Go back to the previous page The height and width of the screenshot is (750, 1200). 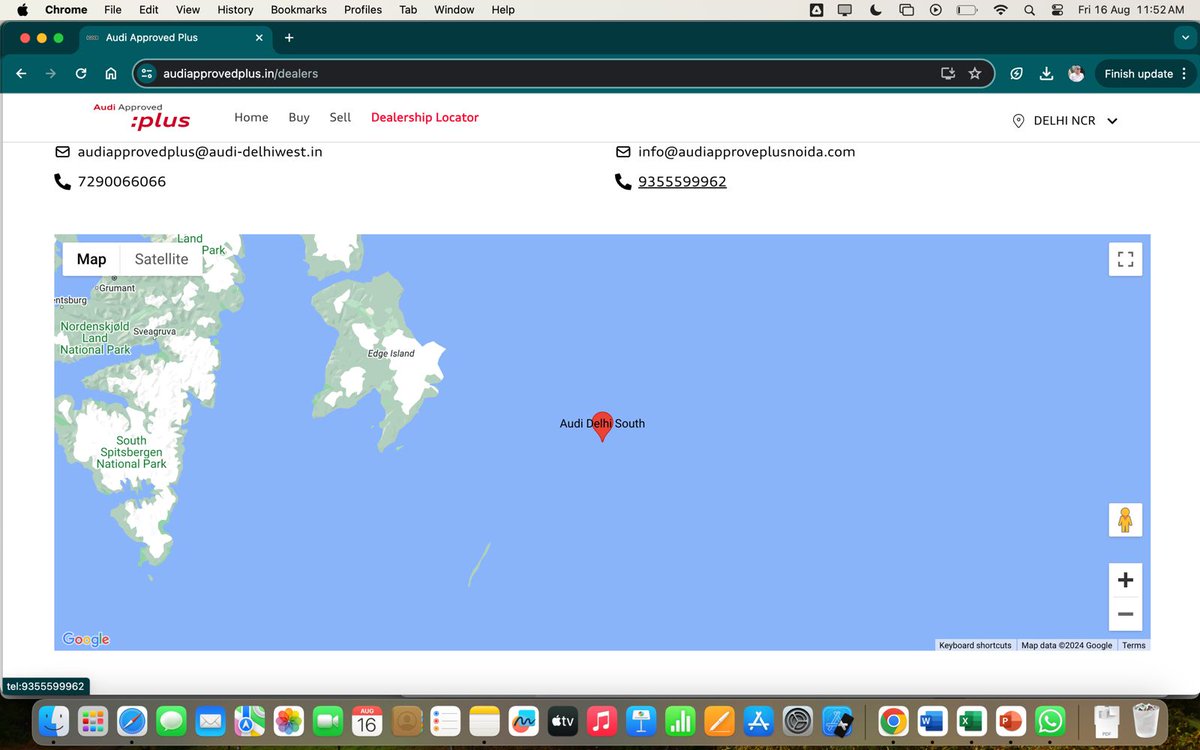[x=21, y=73]
